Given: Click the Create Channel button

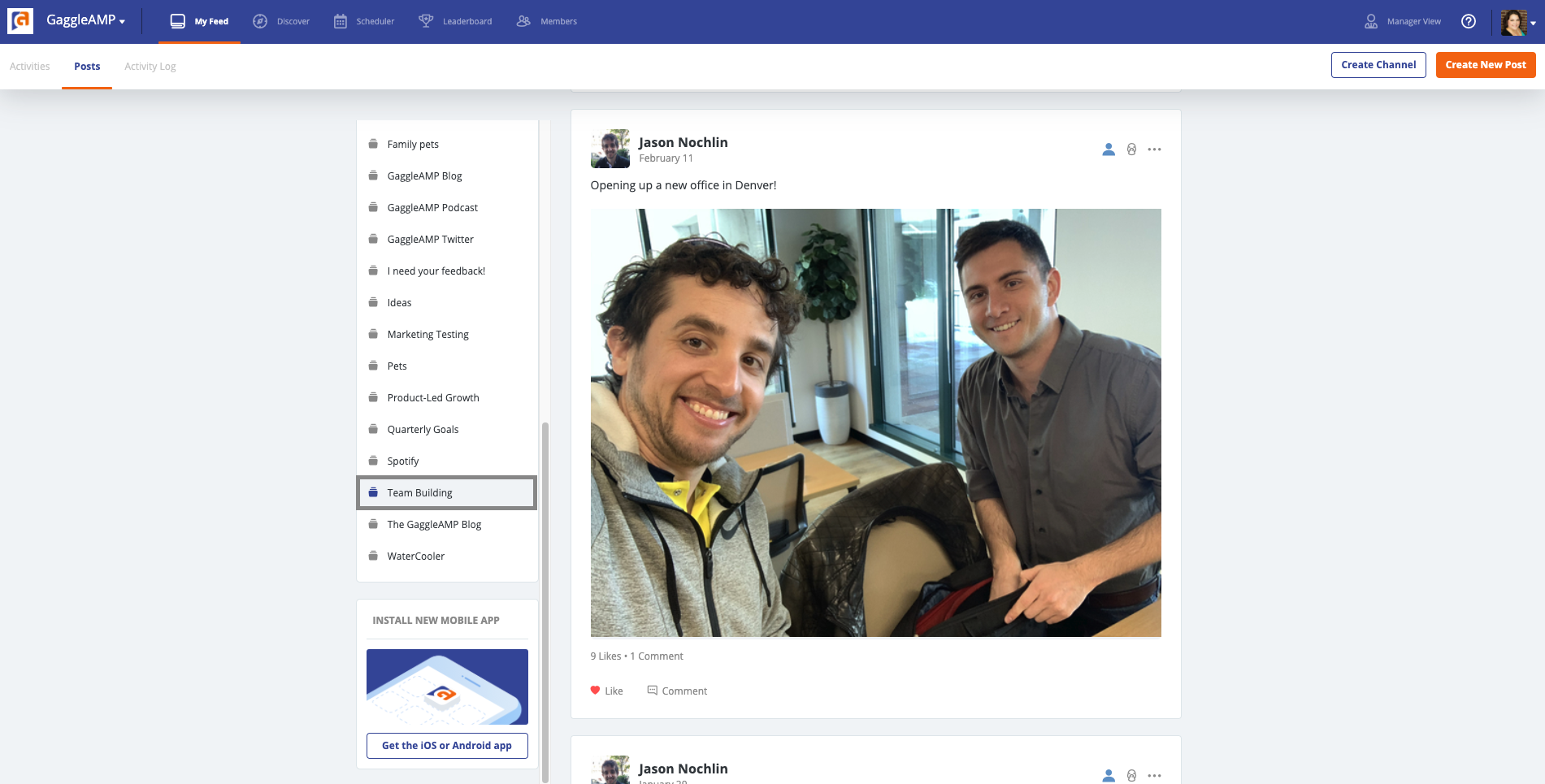Looking at the screenshot, I should pyautogui.click(x=1378, y=64).
